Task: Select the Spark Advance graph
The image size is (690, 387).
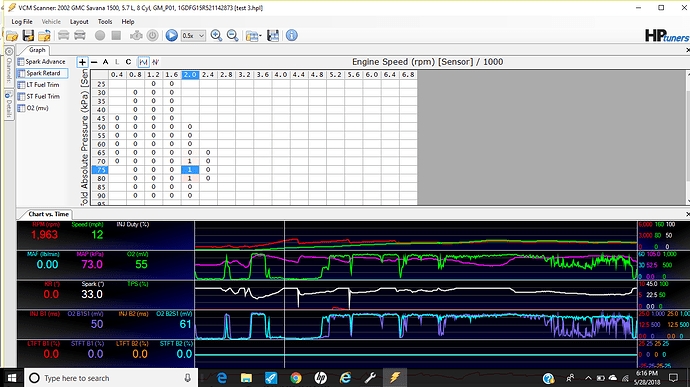Action: click(x=42, y=62)
